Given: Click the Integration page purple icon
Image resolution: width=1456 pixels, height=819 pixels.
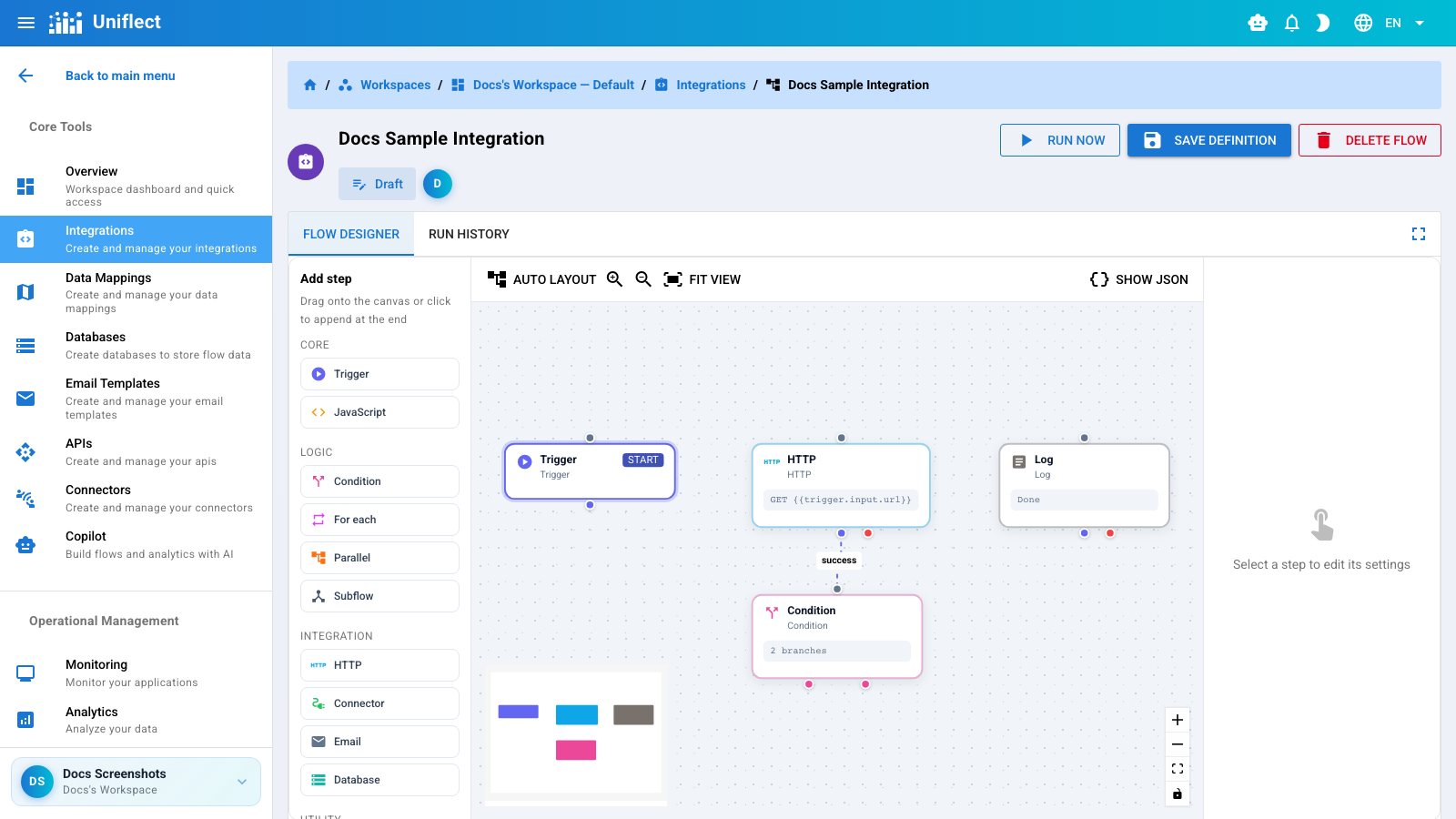Looking at the screenshot, I should (306, 162).
